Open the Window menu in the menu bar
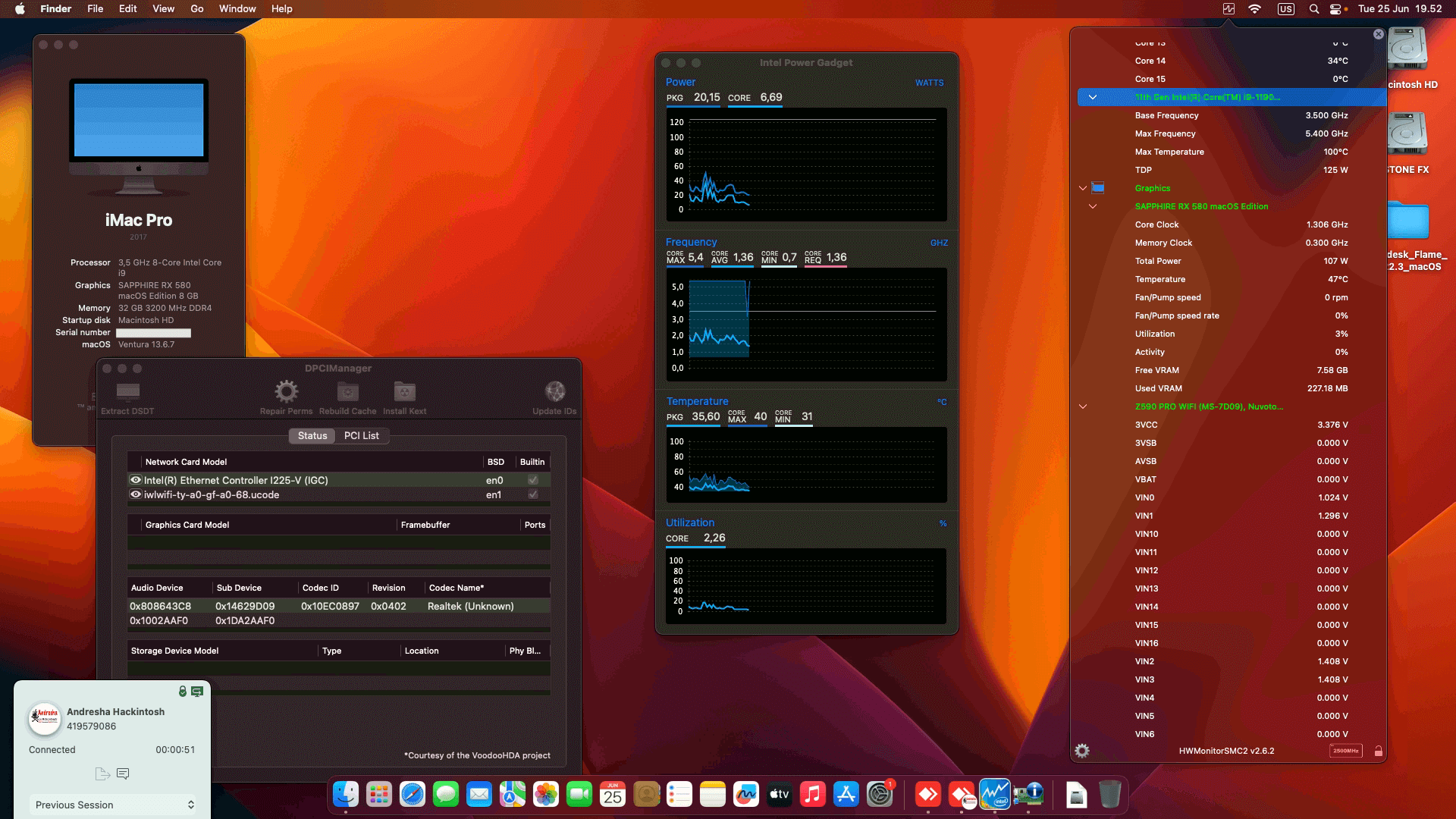The image size is (1456, 819). point(237,8)
